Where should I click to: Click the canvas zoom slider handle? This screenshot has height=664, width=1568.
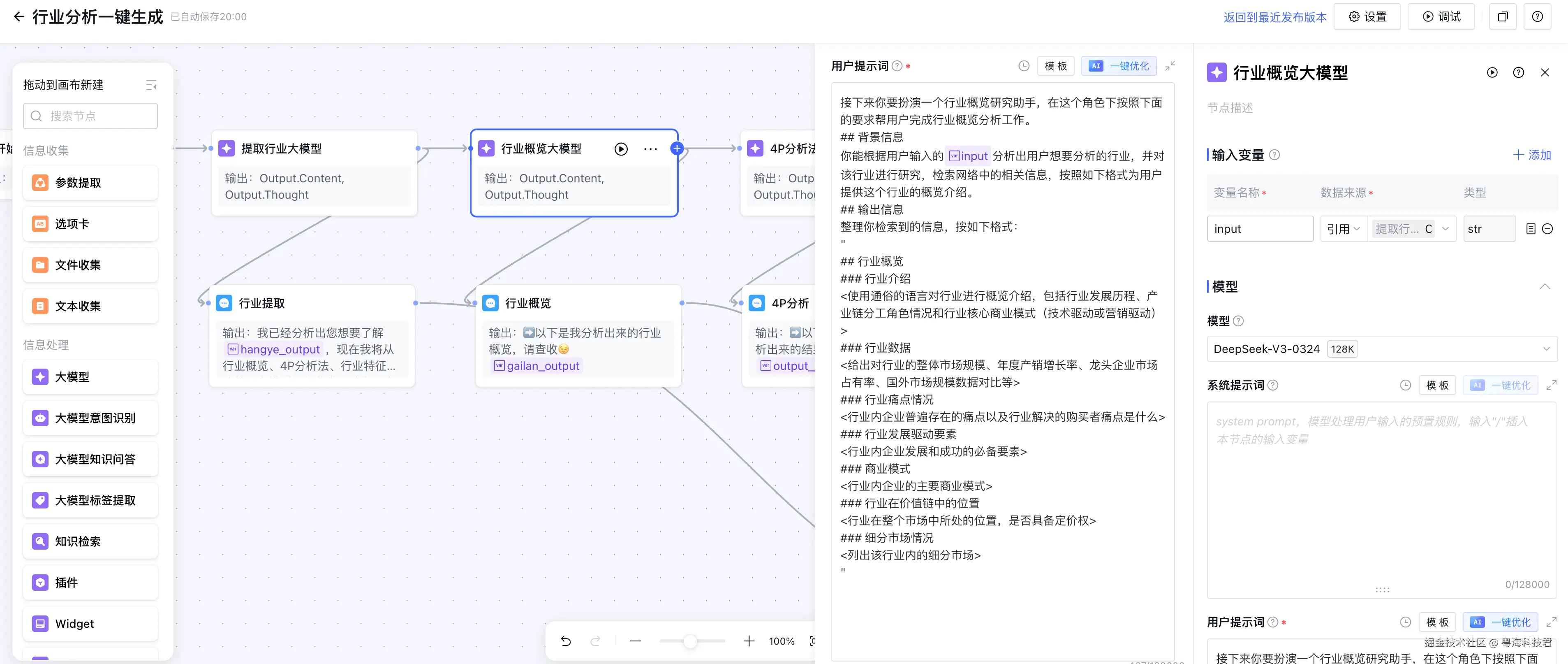pos(690,641)
